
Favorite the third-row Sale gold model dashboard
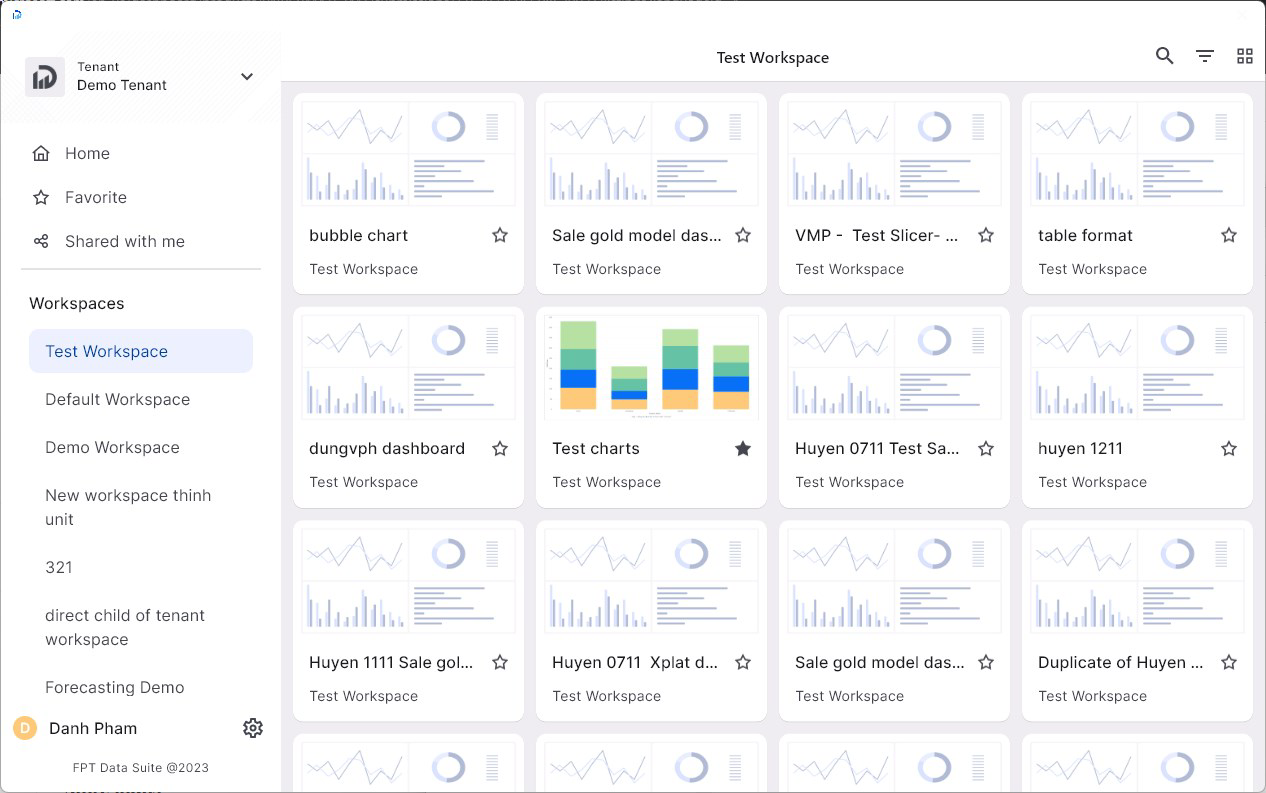point(986,662)
